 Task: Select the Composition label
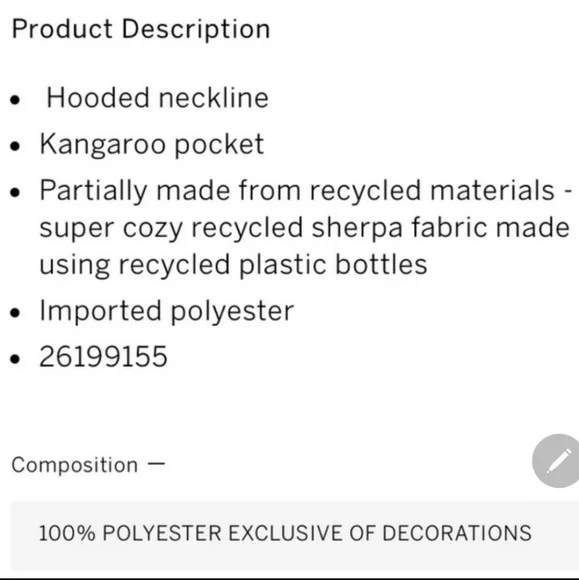click(74, 465)
